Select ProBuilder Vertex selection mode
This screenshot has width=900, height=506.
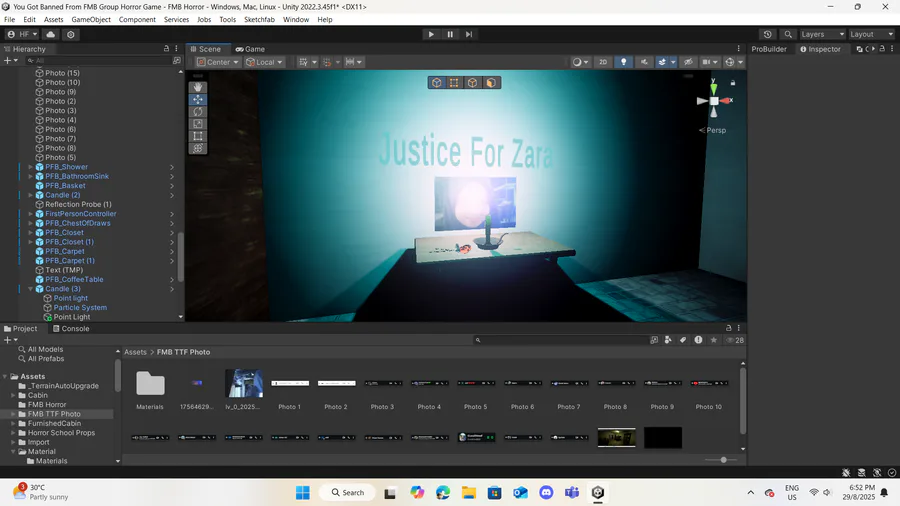454,83
